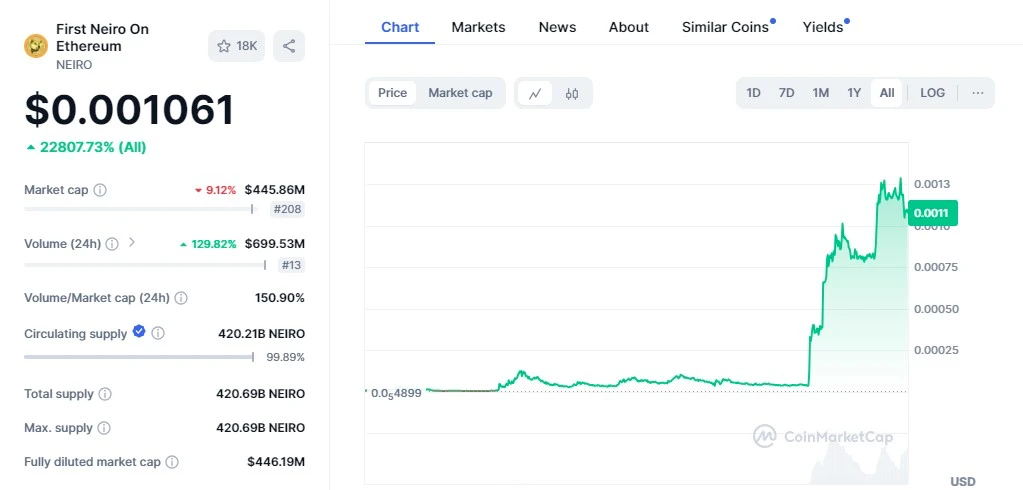Toggle chart to Price view
This screenshot has height=490, width=1023.
click(392, 93)
